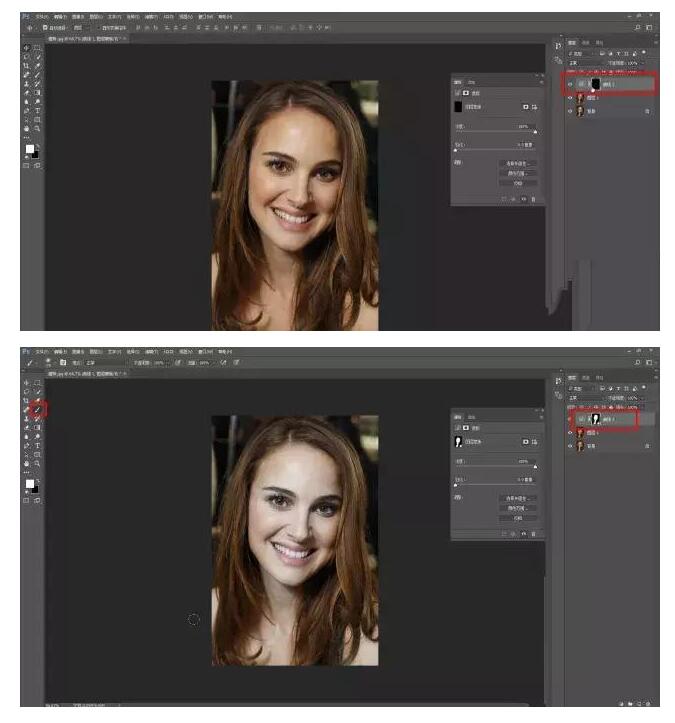Select the Clone Stamp tool in upper screenshot
Image resolution: width=675 pixels, height=723 pixels.
(26, 84)
